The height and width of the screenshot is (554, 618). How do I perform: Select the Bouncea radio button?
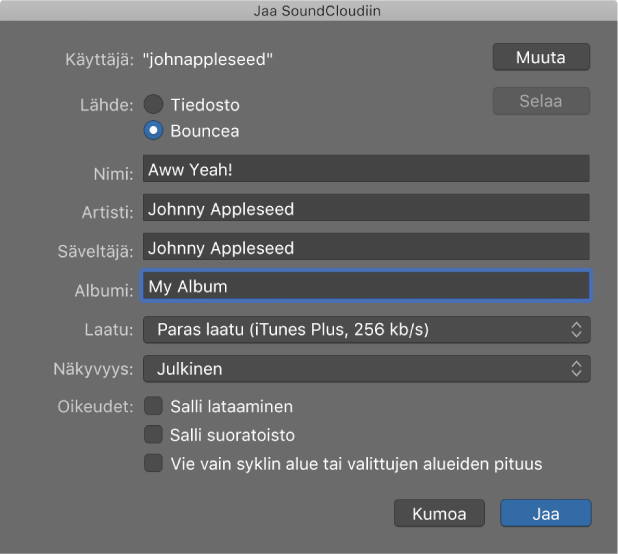(x=153, y=130)
